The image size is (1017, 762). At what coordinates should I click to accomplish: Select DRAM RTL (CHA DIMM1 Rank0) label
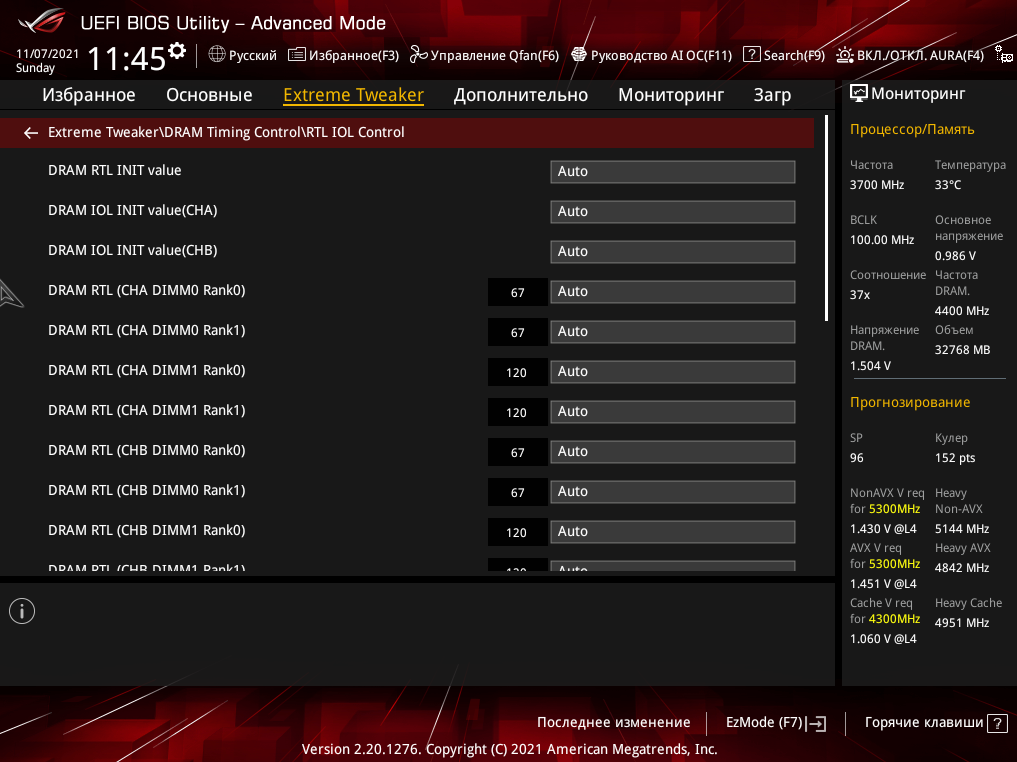(147, 370)
